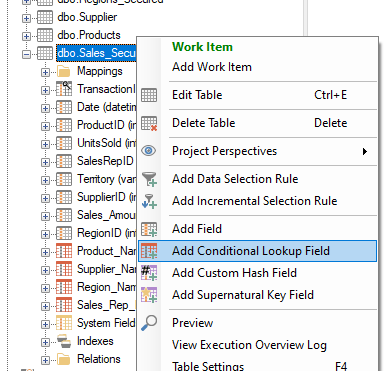Viewport: 391px width, 371px height.
Task: Click the Project Perspectives eye icon
Action: (149, 151)
